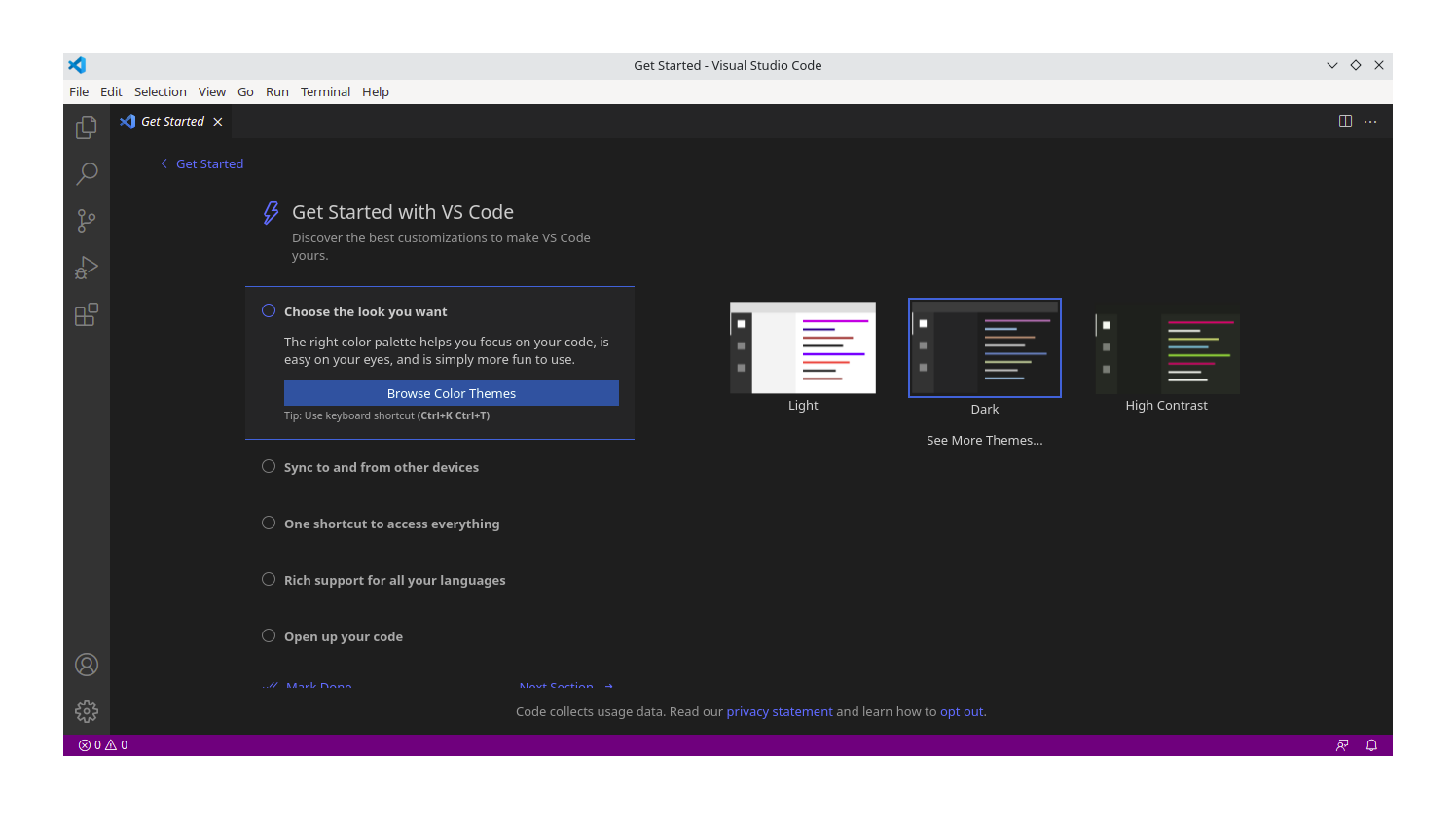This screenshot has height=831, width=1456.
Task: Open the Extensions view icon
Action: [x=87, y=314]
